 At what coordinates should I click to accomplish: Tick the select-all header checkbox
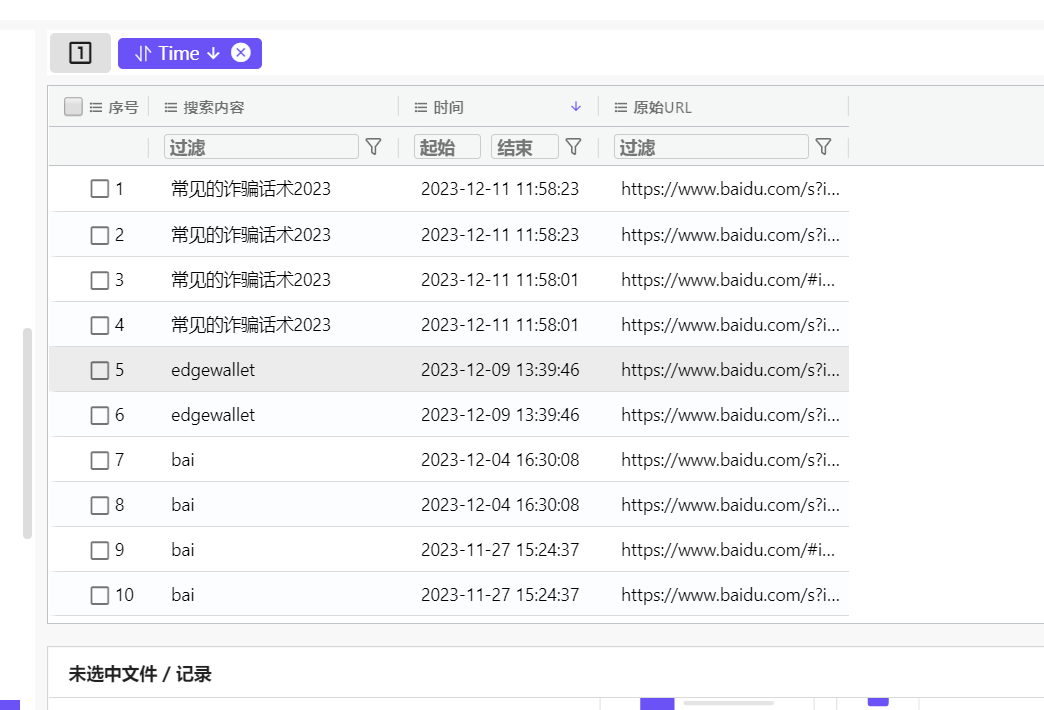tap(73, 107)
